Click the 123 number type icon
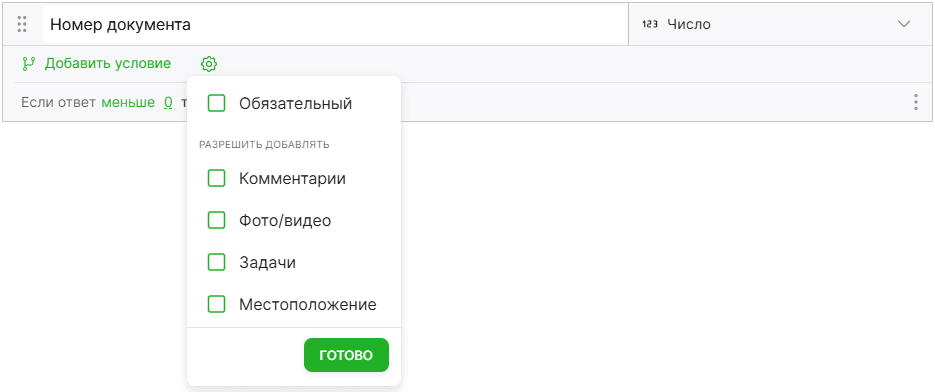Viewport: 935px width, 392px height. coord(649,24)
